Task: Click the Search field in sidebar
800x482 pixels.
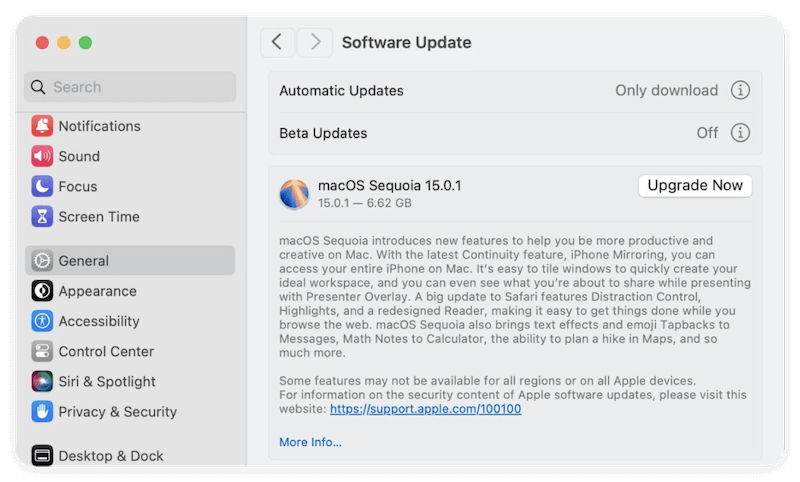Action: pos(130,87)
